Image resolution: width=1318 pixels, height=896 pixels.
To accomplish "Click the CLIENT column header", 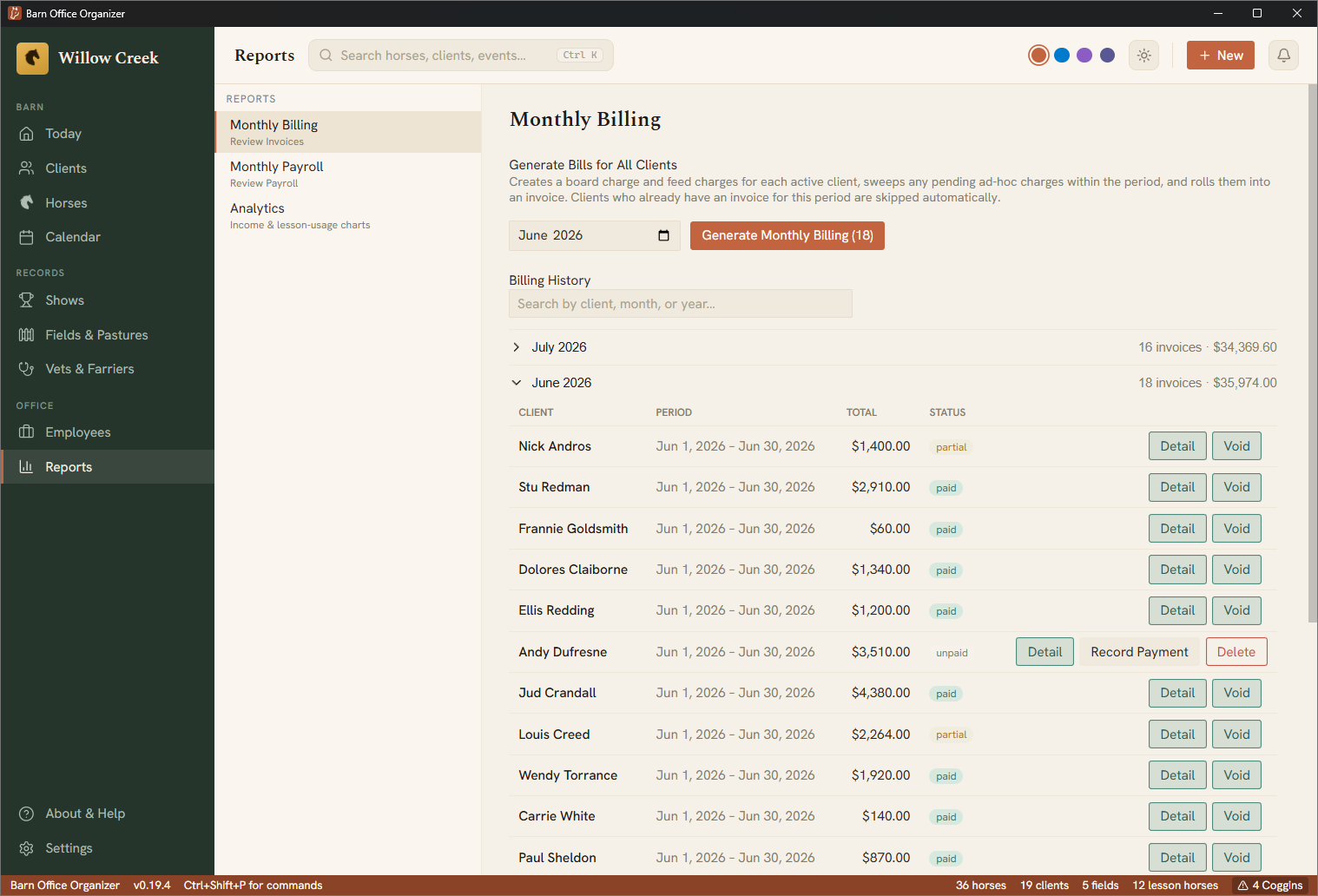I will [536, 412].
